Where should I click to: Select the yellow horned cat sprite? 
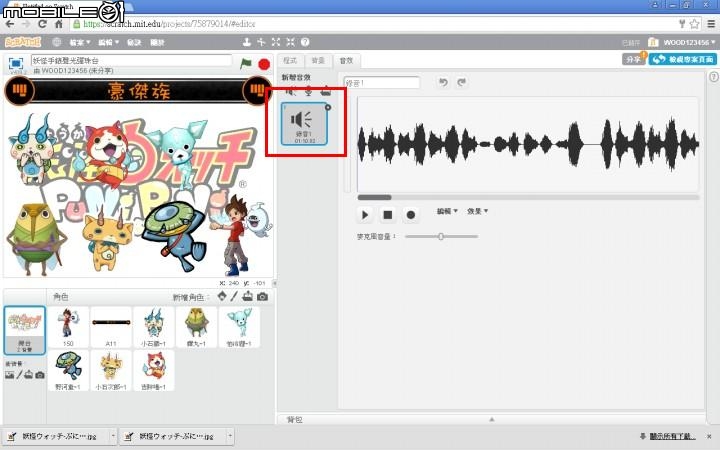(x=111, y=371)
